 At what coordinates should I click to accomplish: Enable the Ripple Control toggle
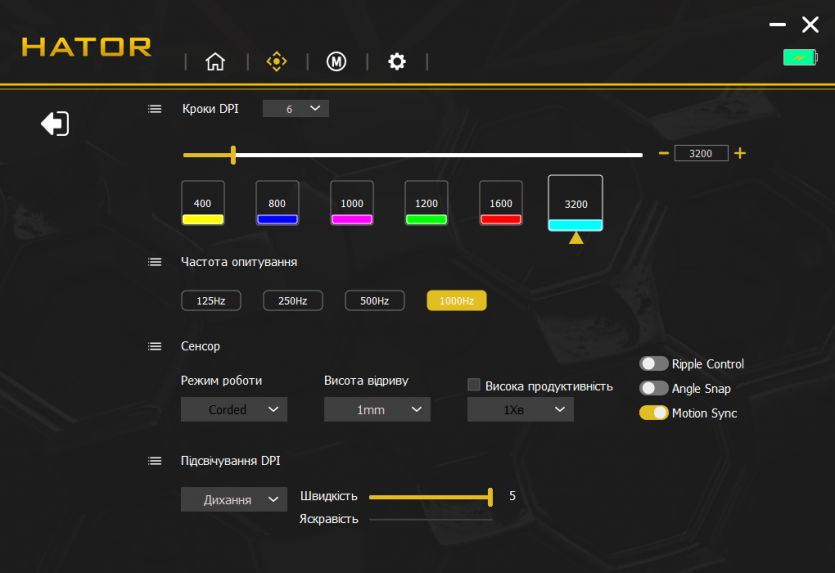(x=654, y=364)
